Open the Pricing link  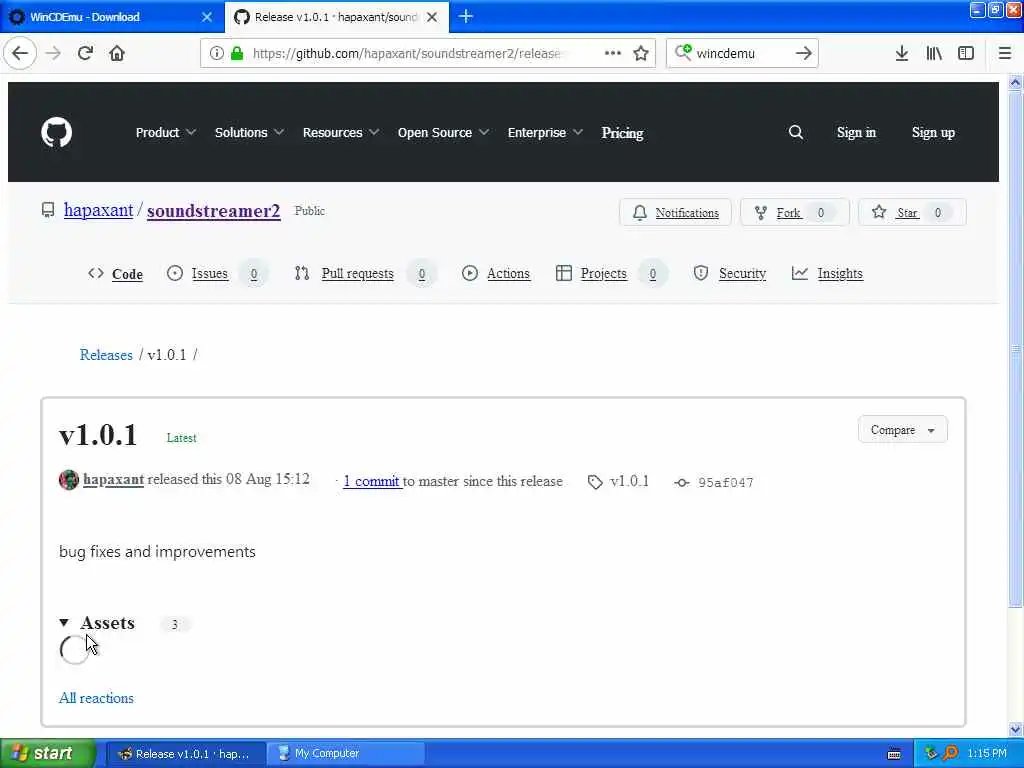pyautogui.click(x=622, y=133)
